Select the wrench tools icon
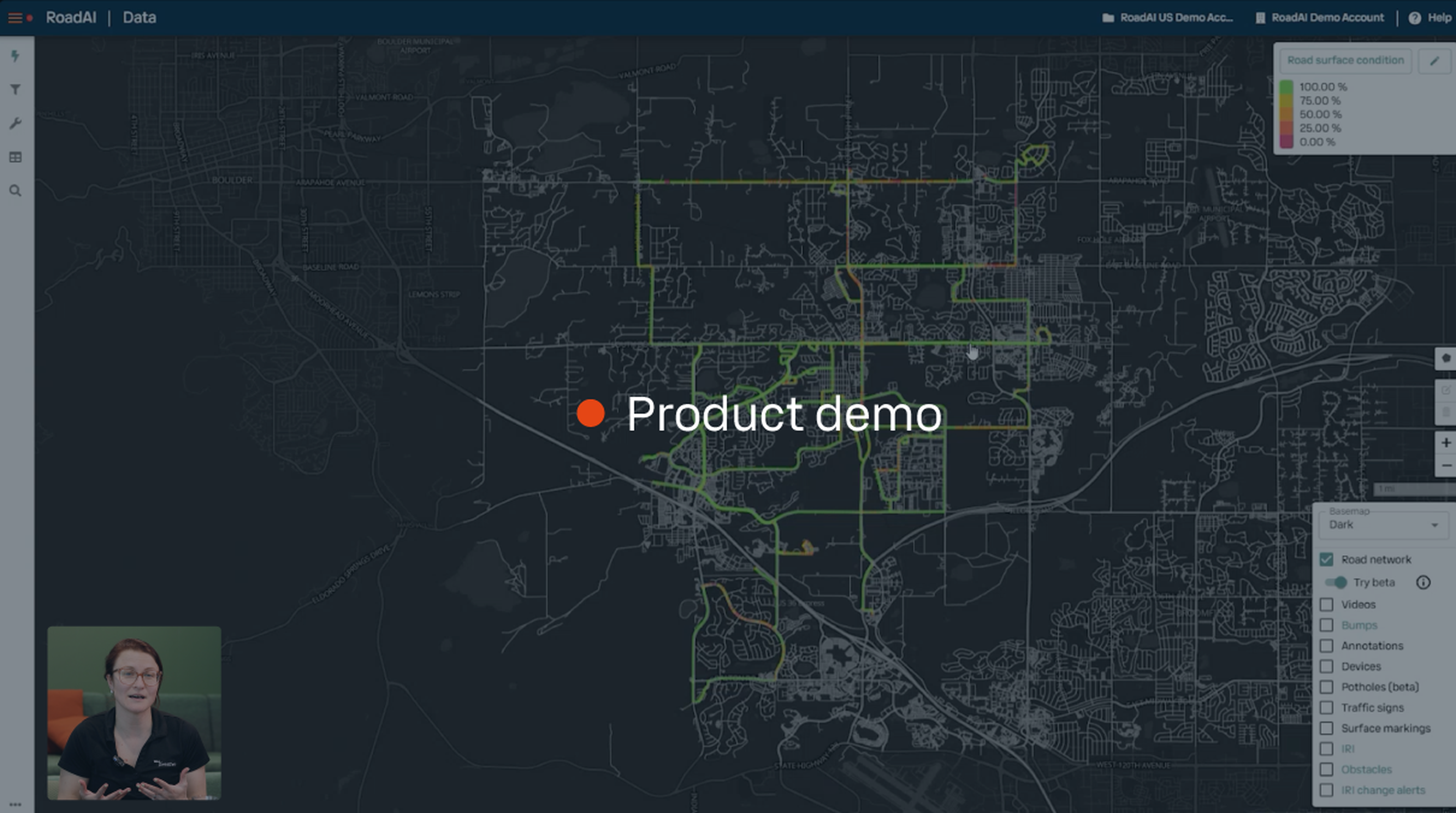Image resolution: width=1456 pixels, height=813 pixels. 15,123
